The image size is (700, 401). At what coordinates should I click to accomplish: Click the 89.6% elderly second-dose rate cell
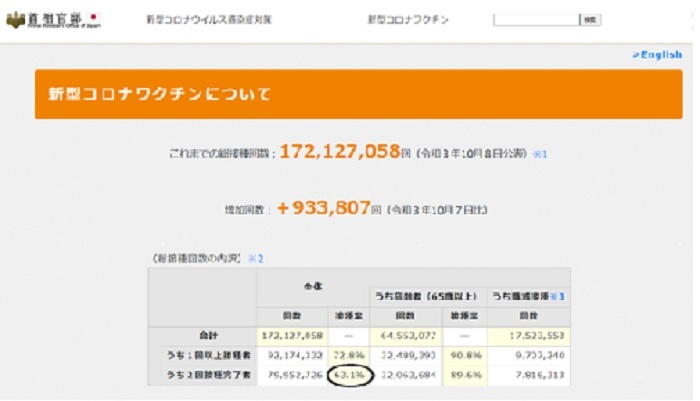pos(463,376)
